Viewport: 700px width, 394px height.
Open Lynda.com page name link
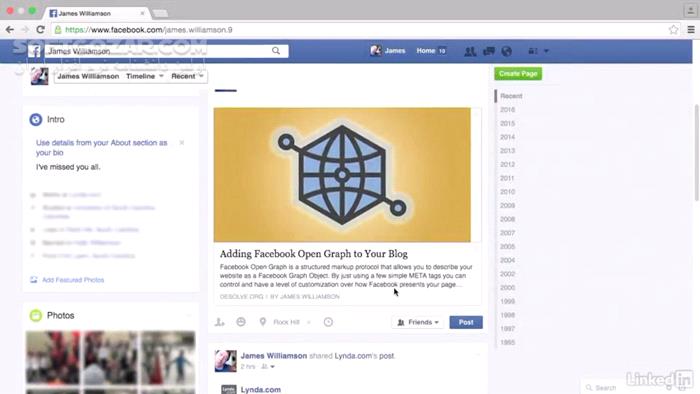click(x=261, y=390)
